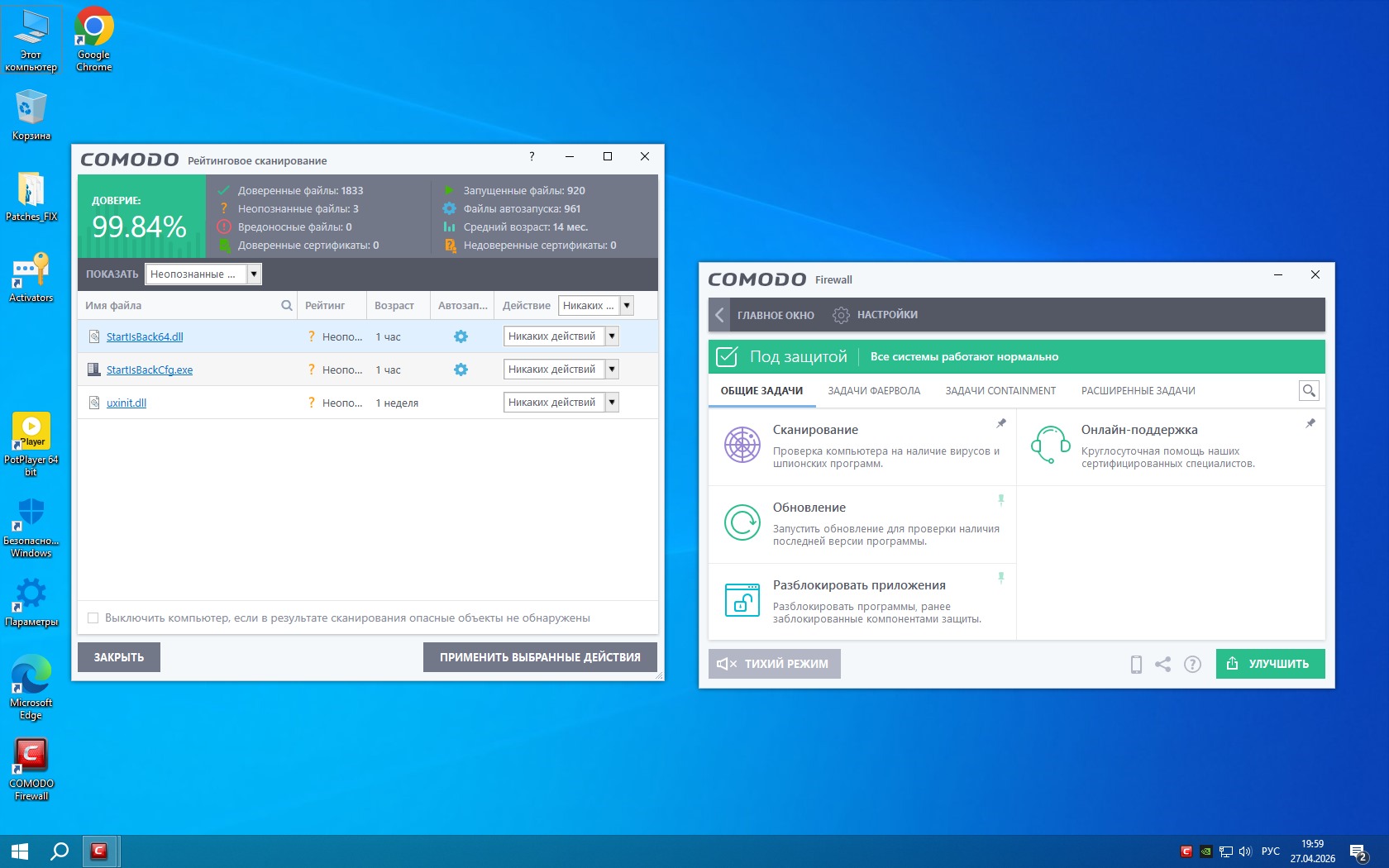Viewport: 1389px width, 868px height.
Task: Click the Unblock applications padlock icon
Action: pos(742,600)
